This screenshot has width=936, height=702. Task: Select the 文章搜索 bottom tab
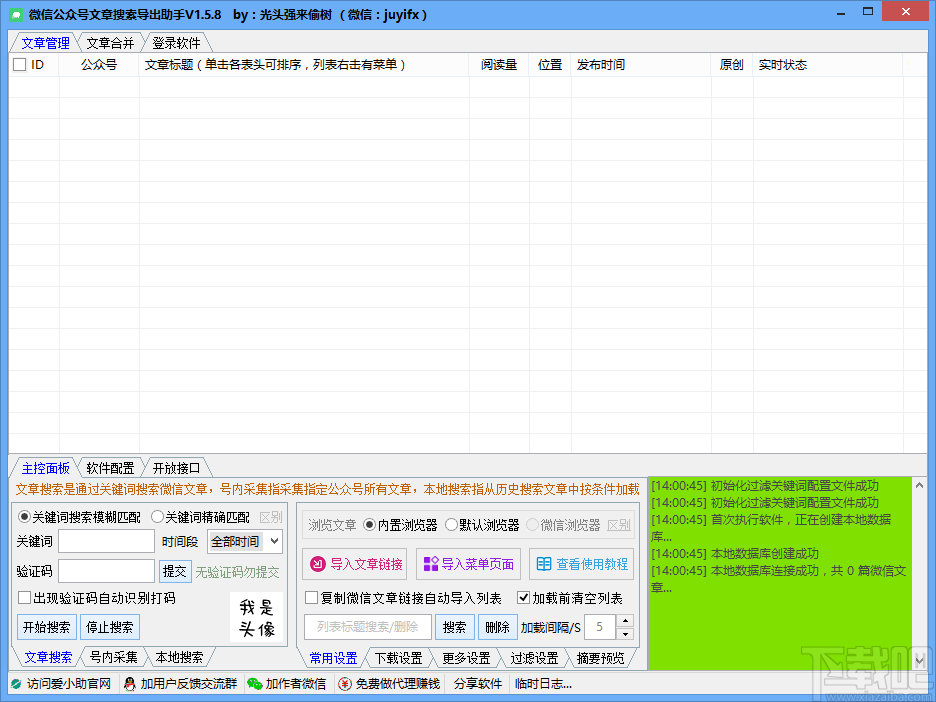click(48, 657)
